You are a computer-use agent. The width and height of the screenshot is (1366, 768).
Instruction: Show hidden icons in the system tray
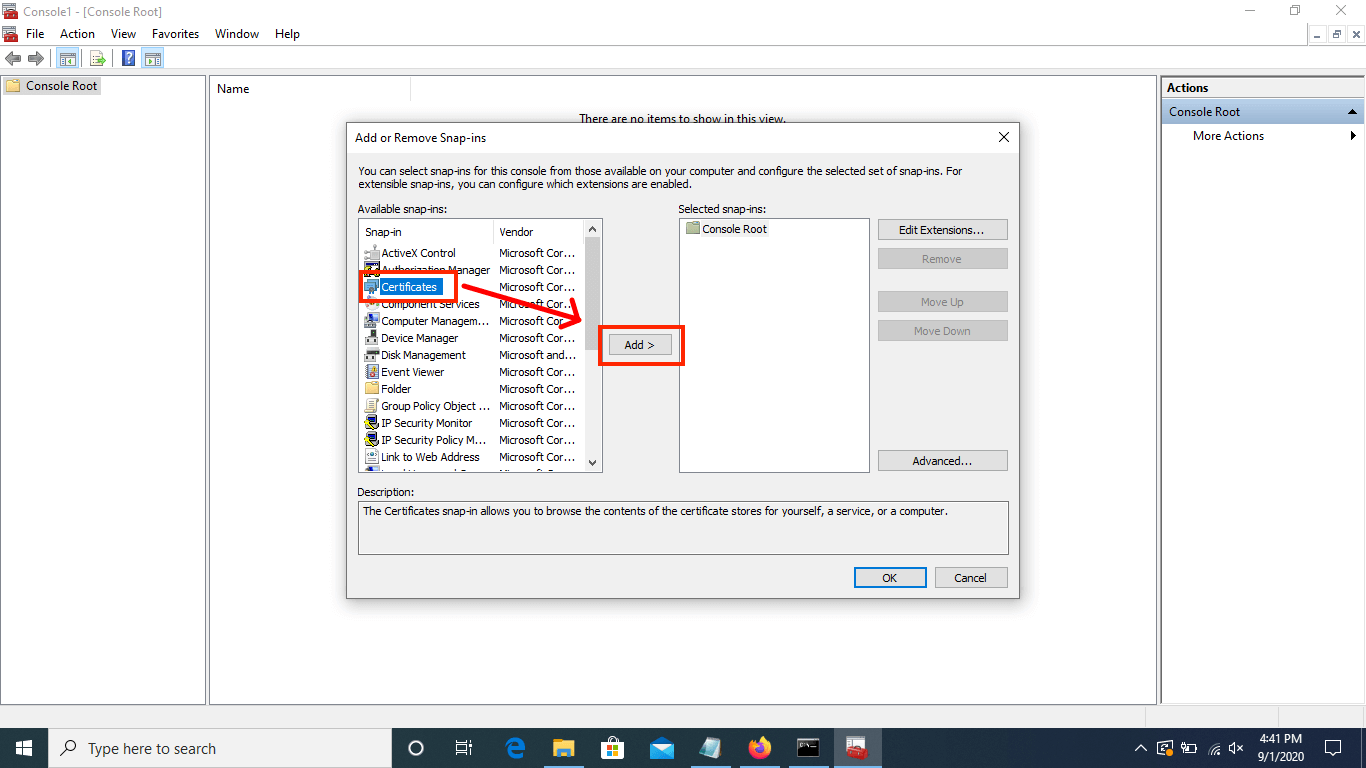click(1140, 747)
